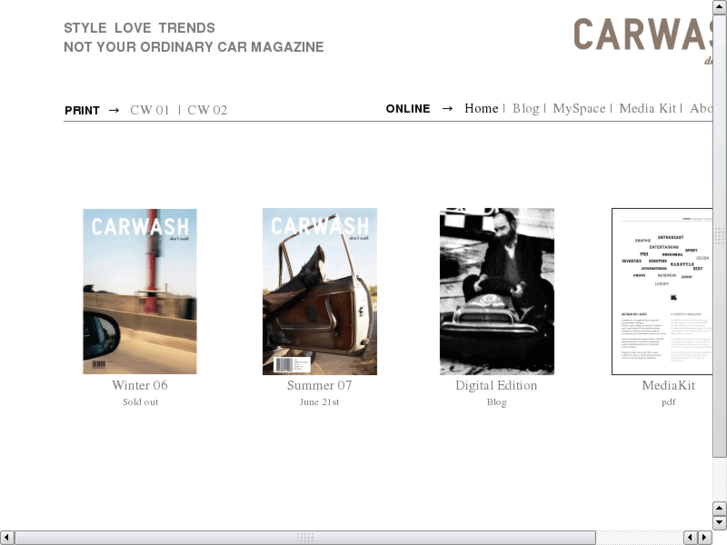Click the left arrow near horizontal scrollbar's right end

[691, 538]
